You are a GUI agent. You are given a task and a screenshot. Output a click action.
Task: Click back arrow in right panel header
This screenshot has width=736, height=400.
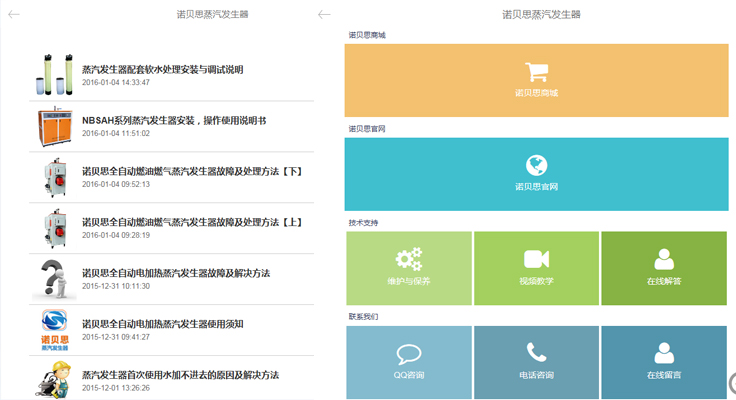(324, 14)
